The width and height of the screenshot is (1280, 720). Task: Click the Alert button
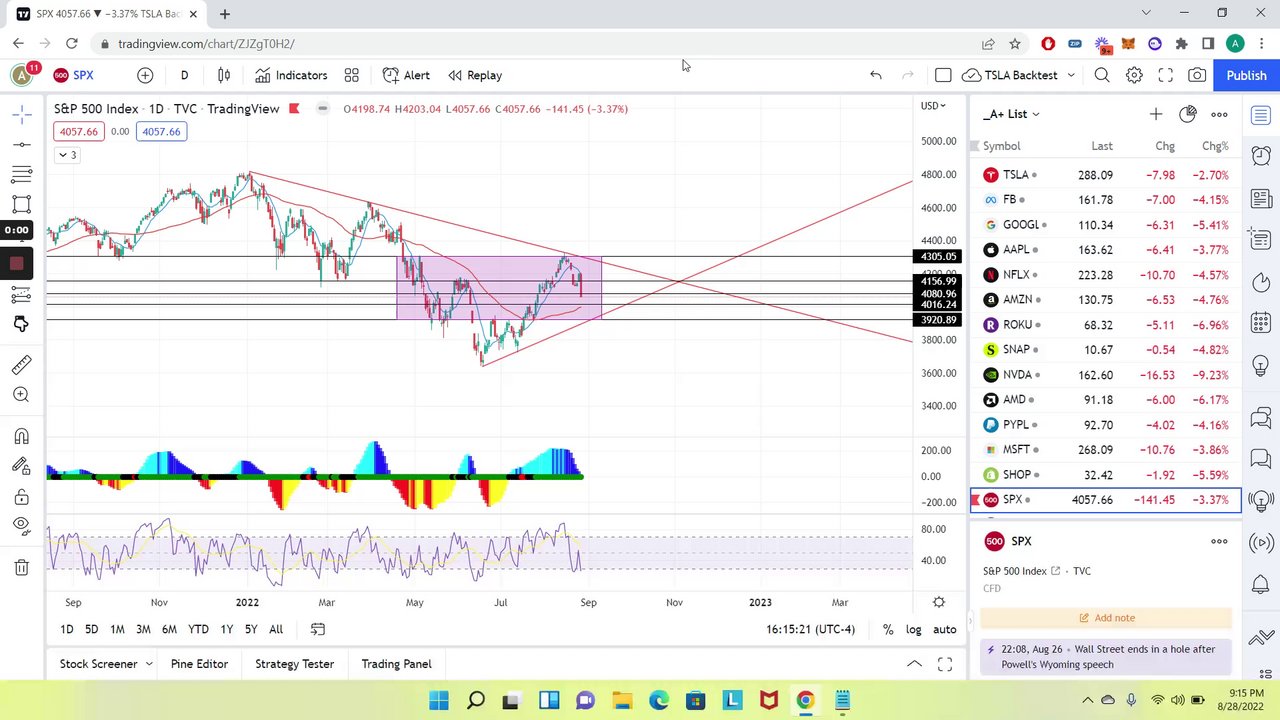(406, 75)
